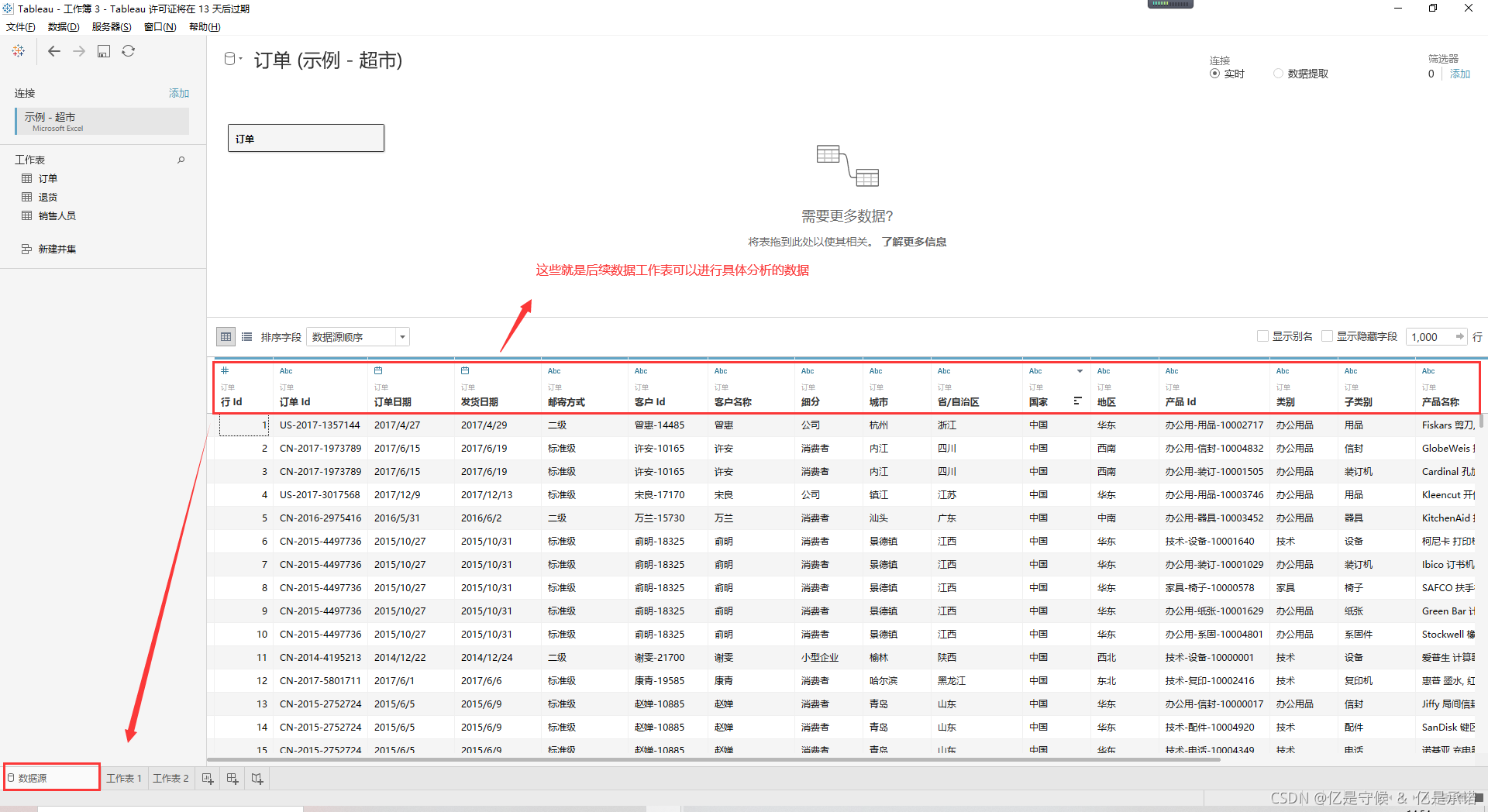The image size is (1488, 812).
Task: Click the Abc type icon on 客户名称 column
Action: coord(721,370)
